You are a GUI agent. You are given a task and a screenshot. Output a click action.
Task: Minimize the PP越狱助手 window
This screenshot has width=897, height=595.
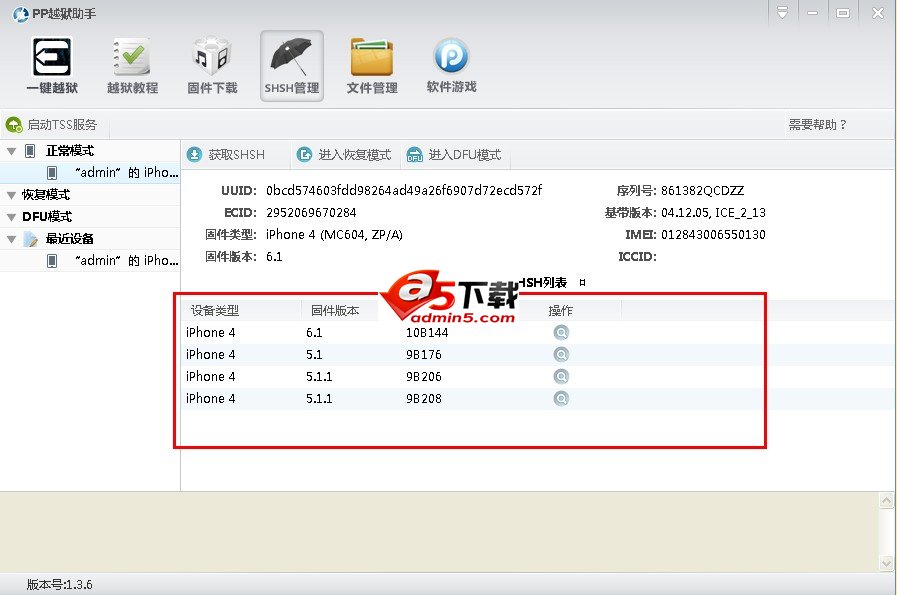pyautogui.click(x=812, y=13)
